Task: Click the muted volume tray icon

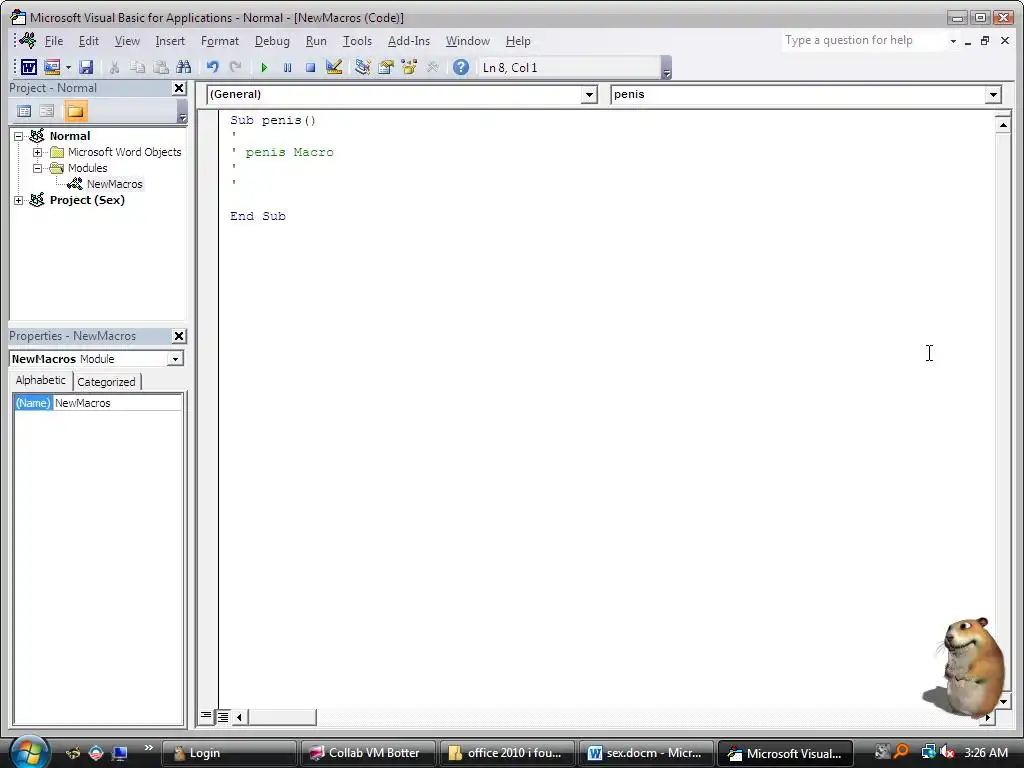Action: [947, 752]
